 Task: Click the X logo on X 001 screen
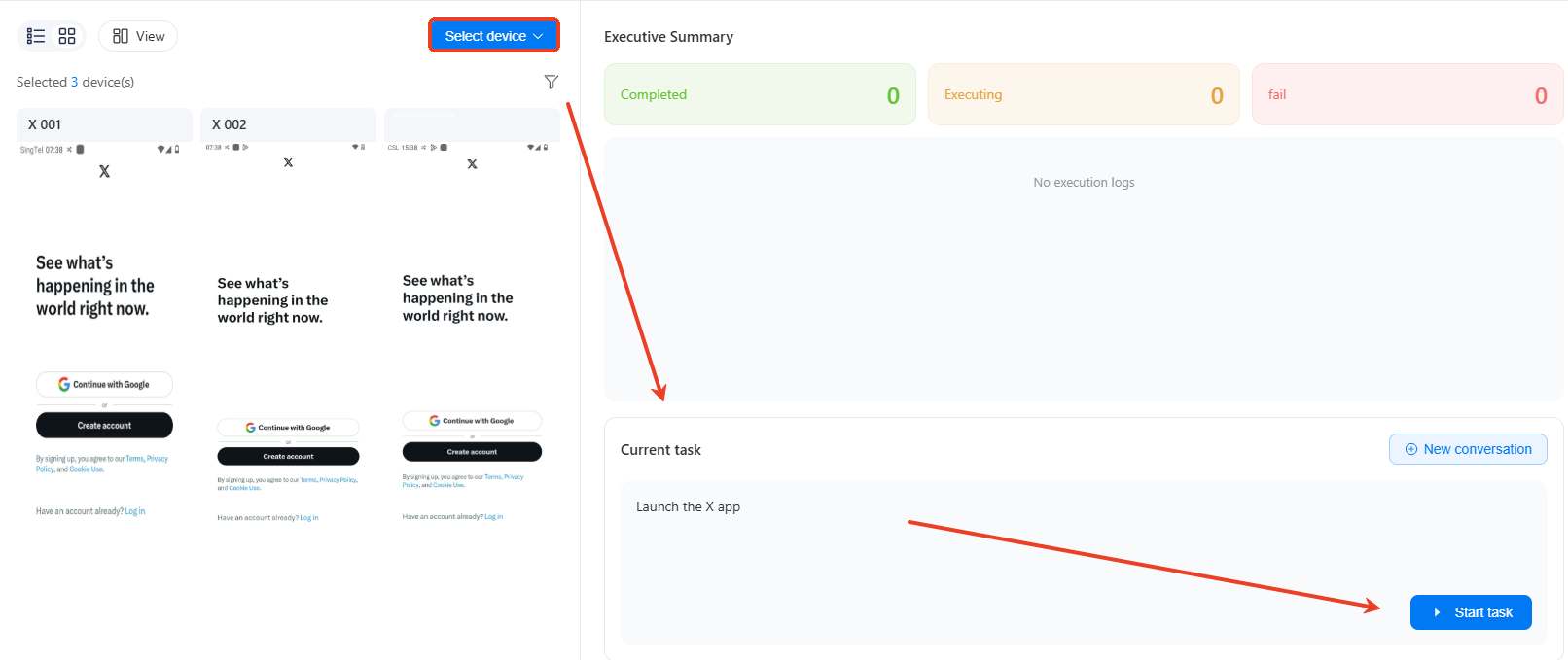click(104, 171)
